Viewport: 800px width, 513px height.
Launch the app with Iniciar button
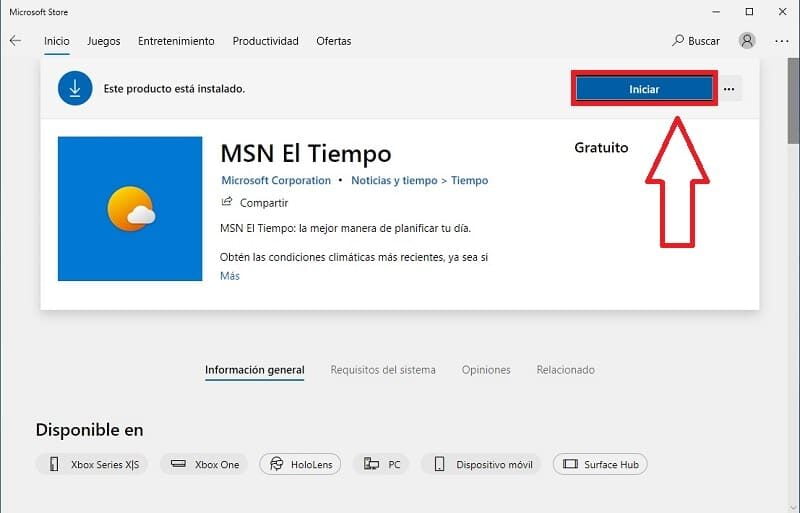644,89
